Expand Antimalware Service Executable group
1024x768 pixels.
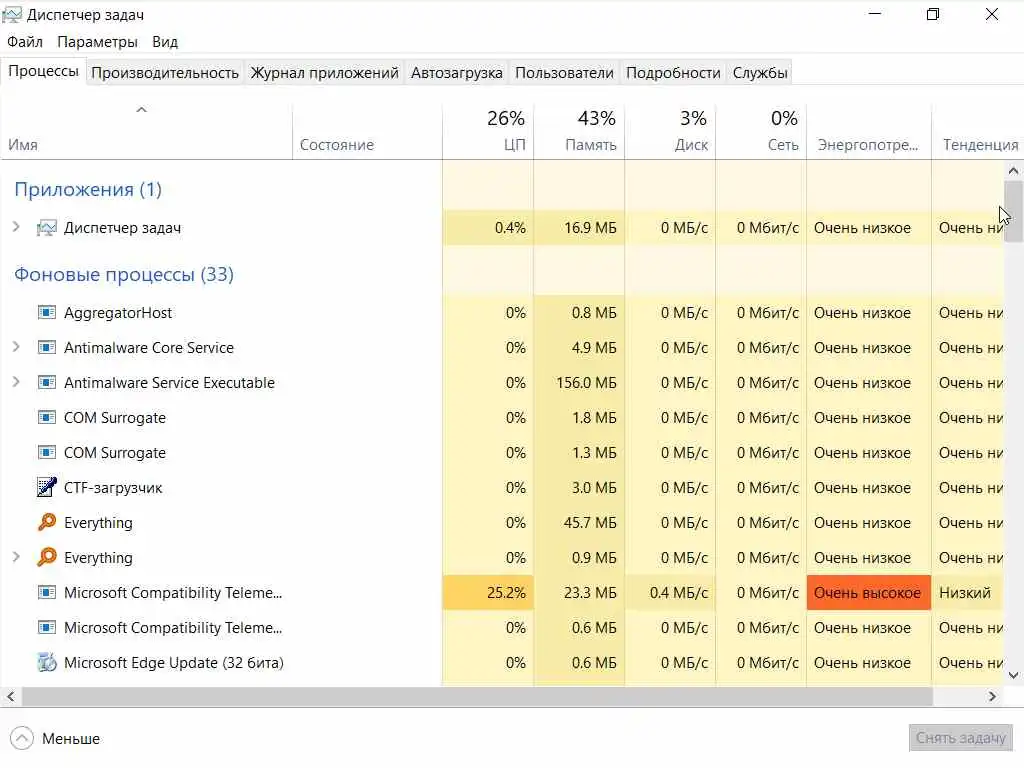(16, 382)
